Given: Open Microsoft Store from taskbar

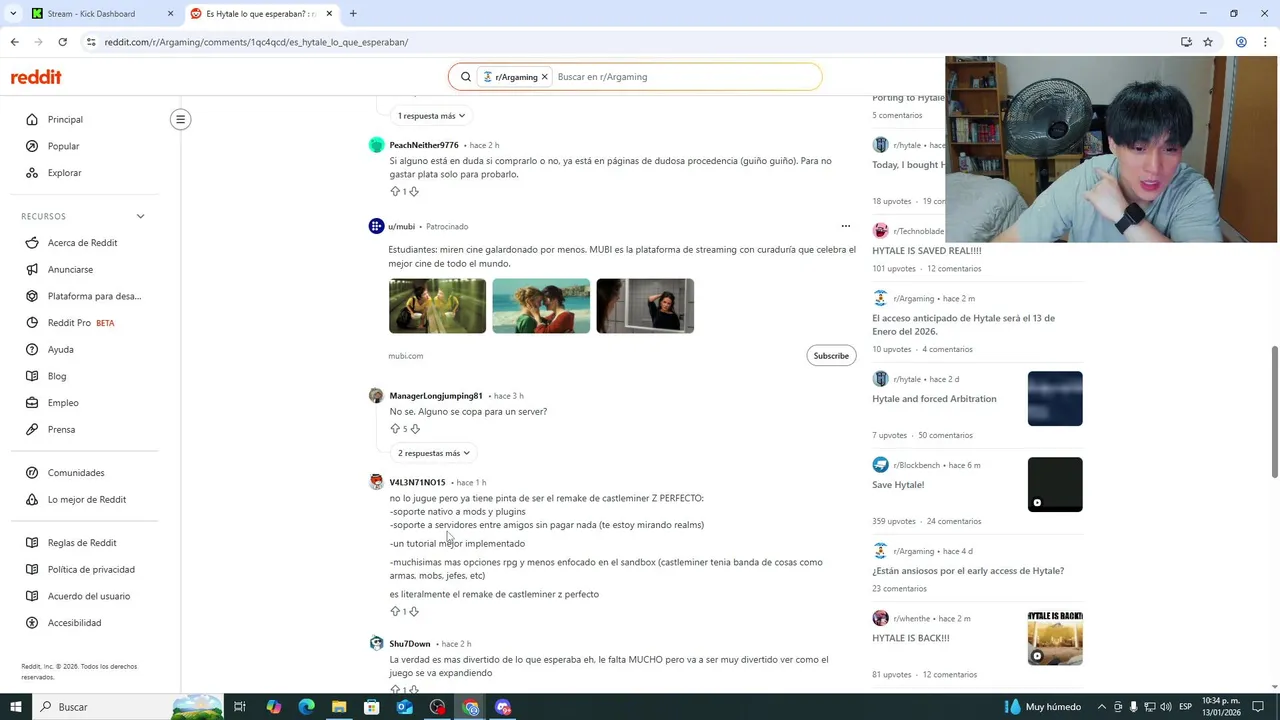Looking at the screenshot, I should 371,707.
